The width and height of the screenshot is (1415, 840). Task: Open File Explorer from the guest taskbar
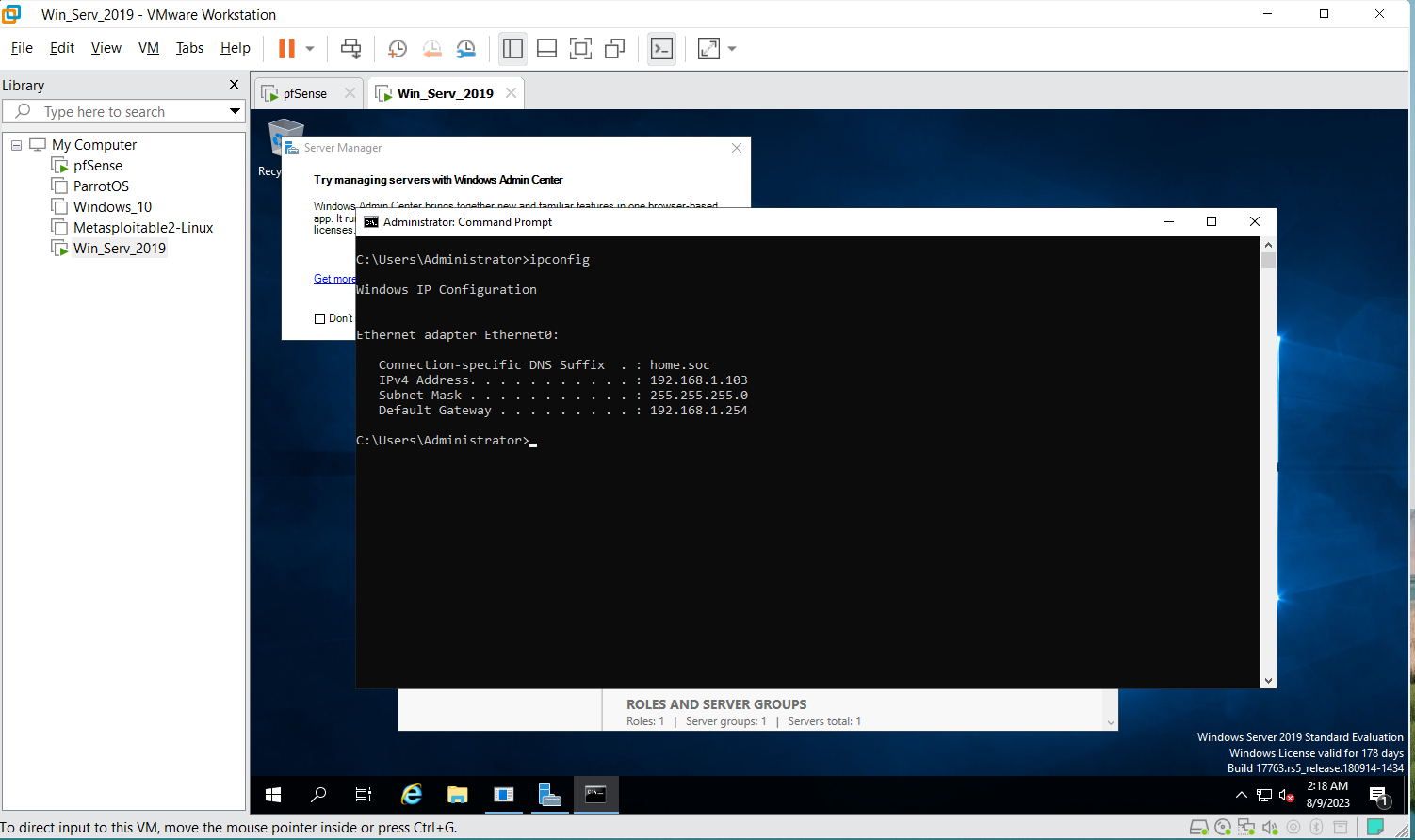pyautogui.click(x=458, y=795)
